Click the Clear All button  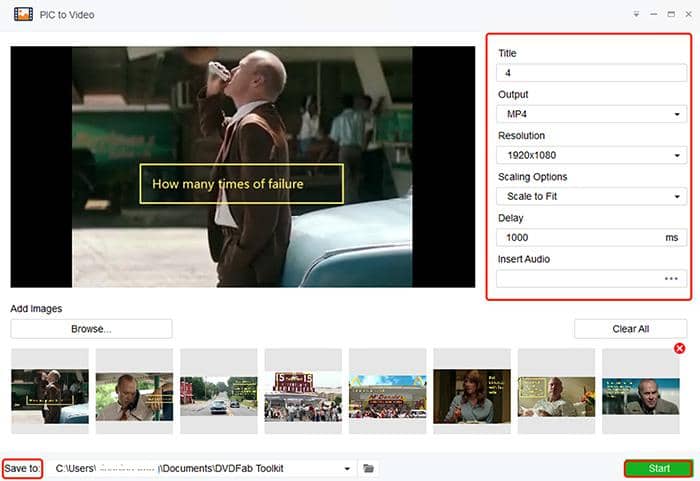(630, 329)
